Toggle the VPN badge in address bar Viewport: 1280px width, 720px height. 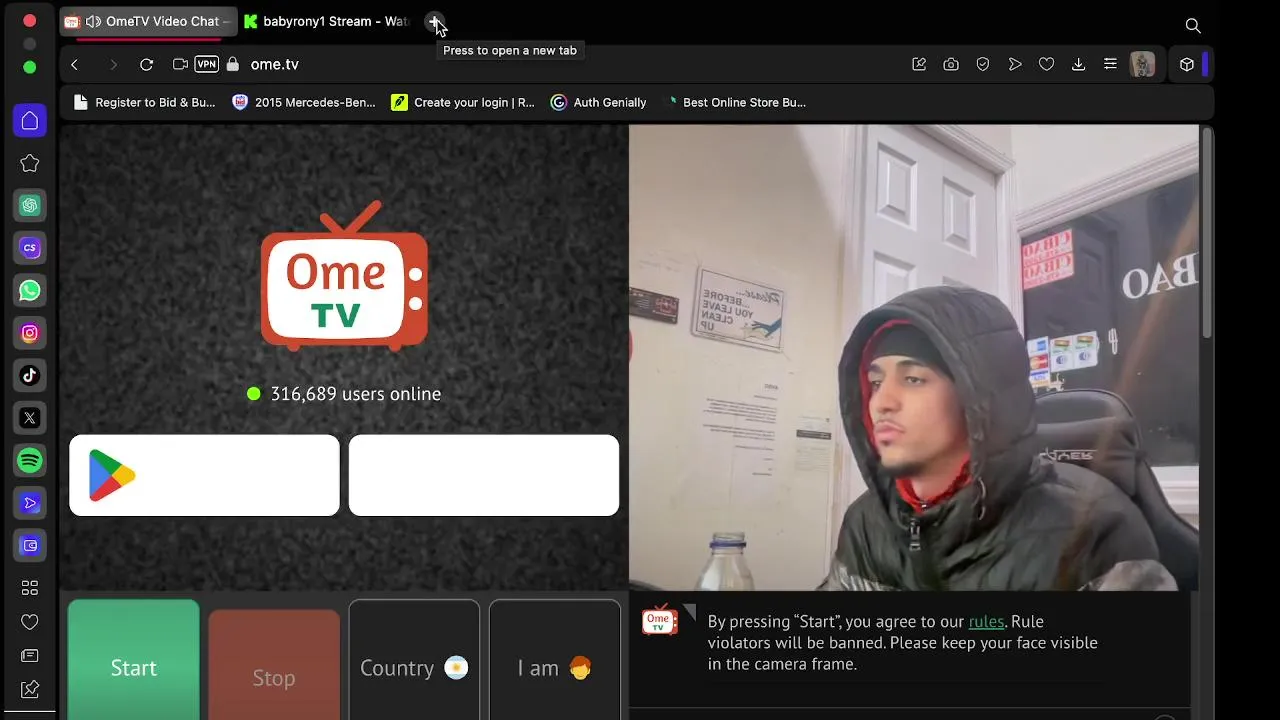[207, 64]
